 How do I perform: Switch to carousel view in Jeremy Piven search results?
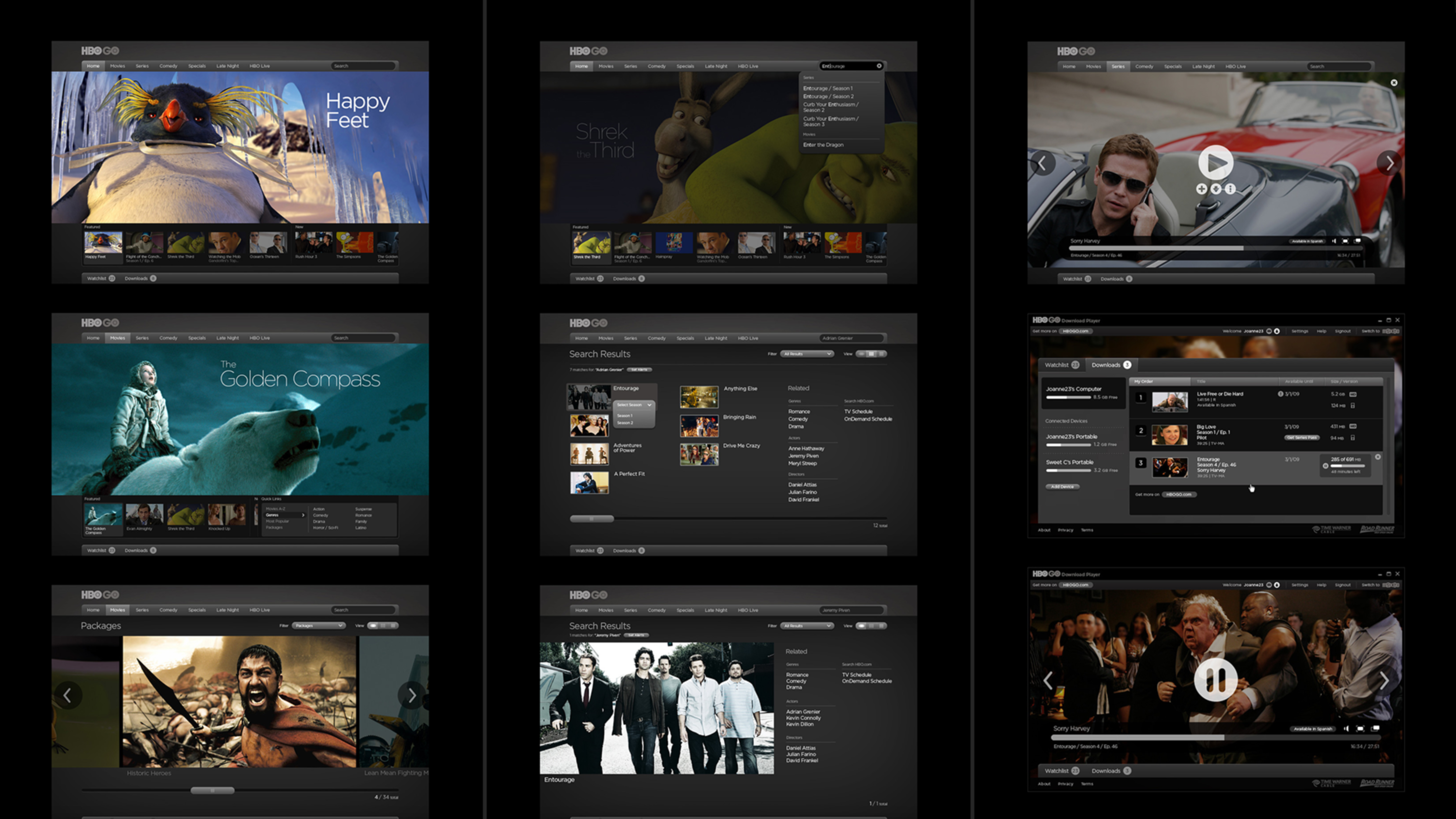coord(861,626)
